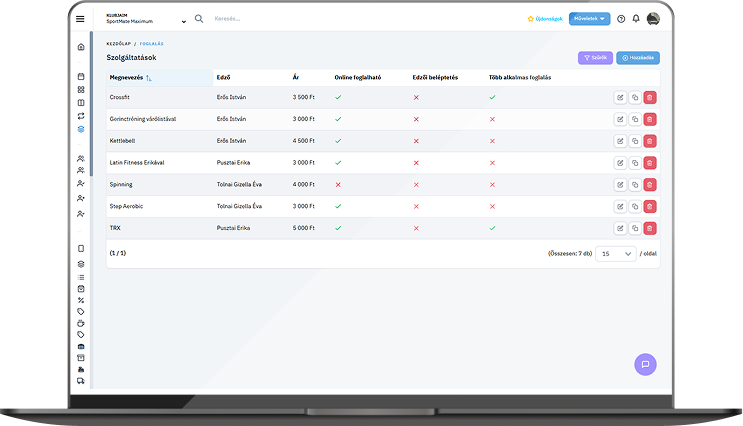743x426 pixels.
Task: Delete the Spinning service
Action: (x=650, y=185)
